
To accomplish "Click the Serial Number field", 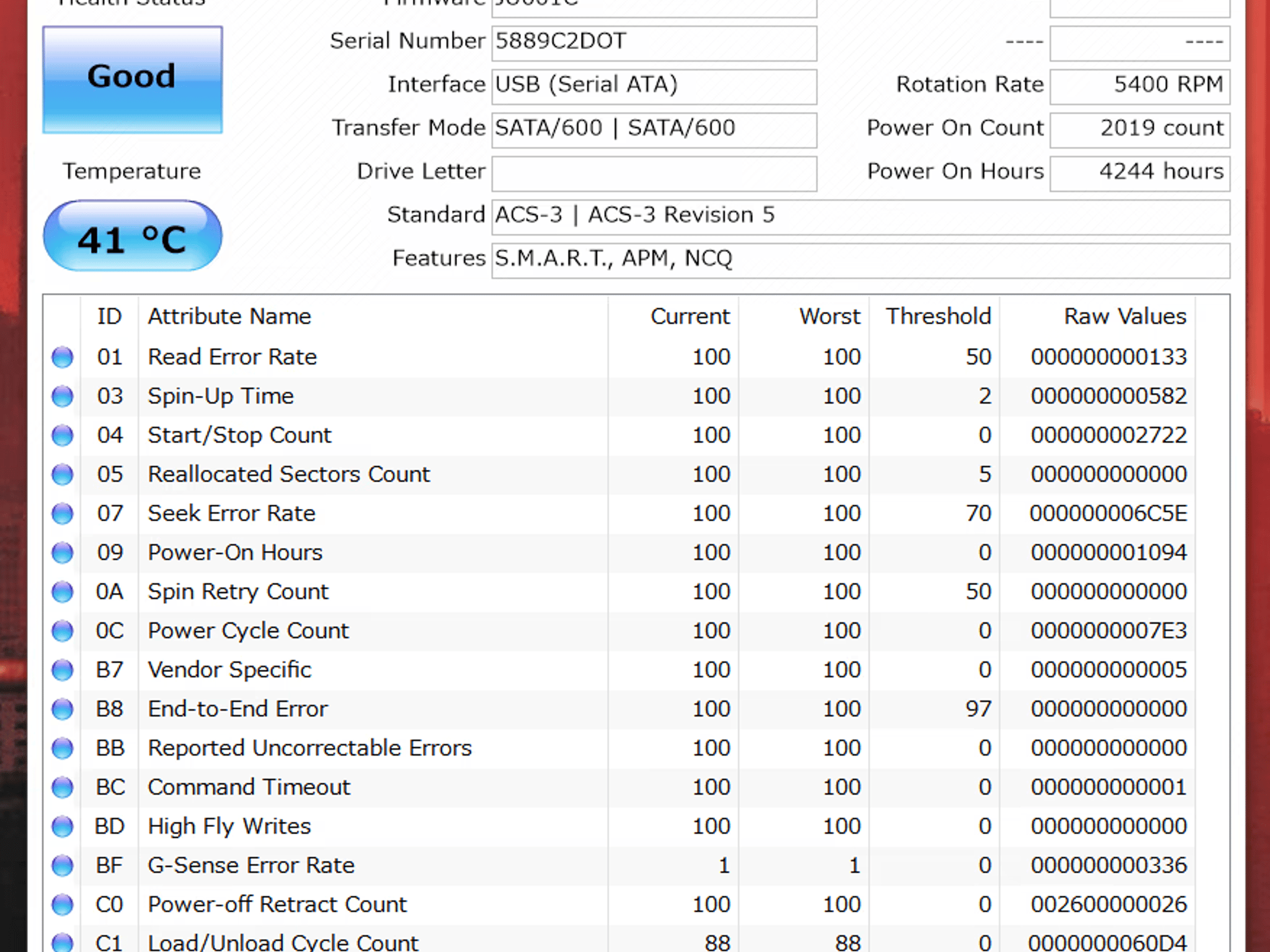I will [x=654, y=42].
